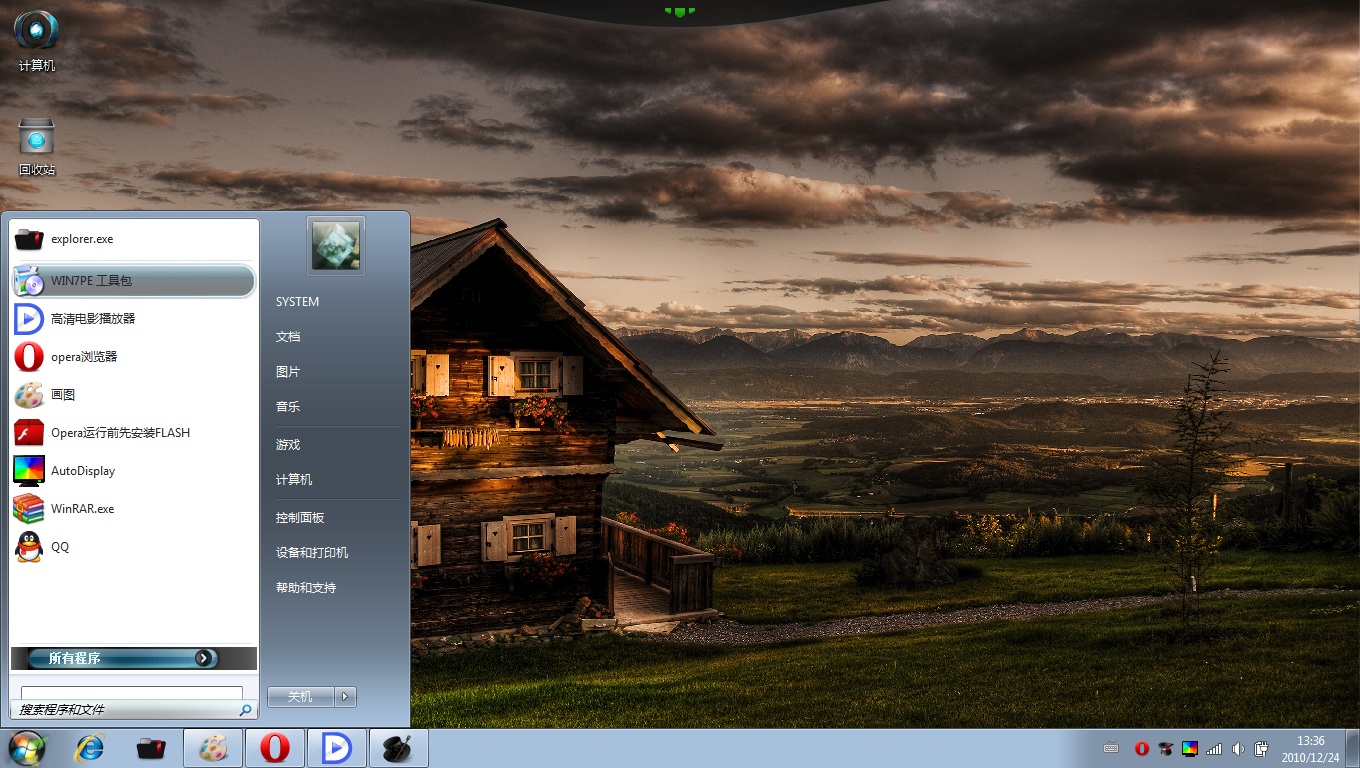Expand shutdown options arrow beside 关机
1360x768 pixels.
[345, 697]
